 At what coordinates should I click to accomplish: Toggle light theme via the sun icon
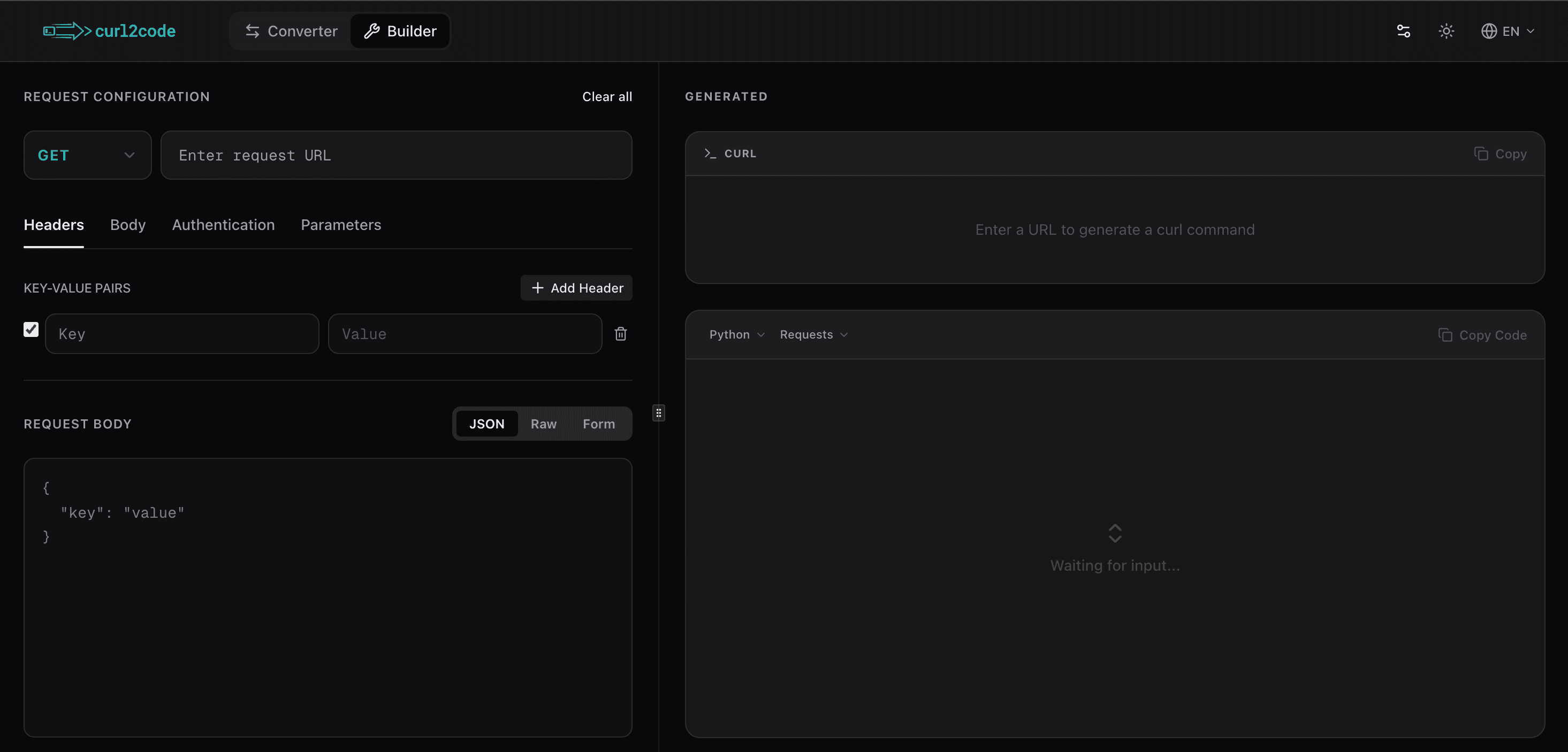[x=1447, y=31]
